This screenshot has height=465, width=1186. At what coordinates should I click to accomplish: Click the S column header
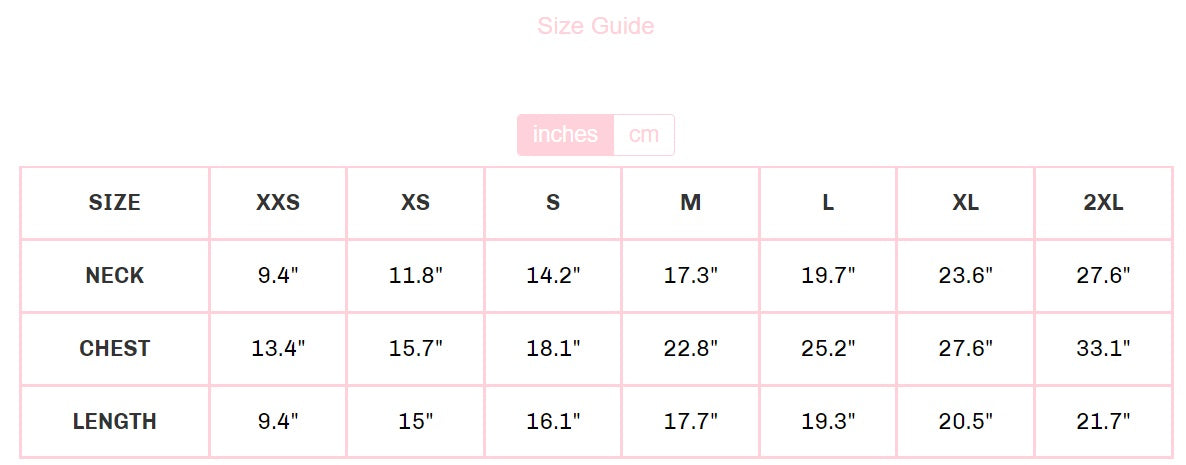tap(553, 203)
